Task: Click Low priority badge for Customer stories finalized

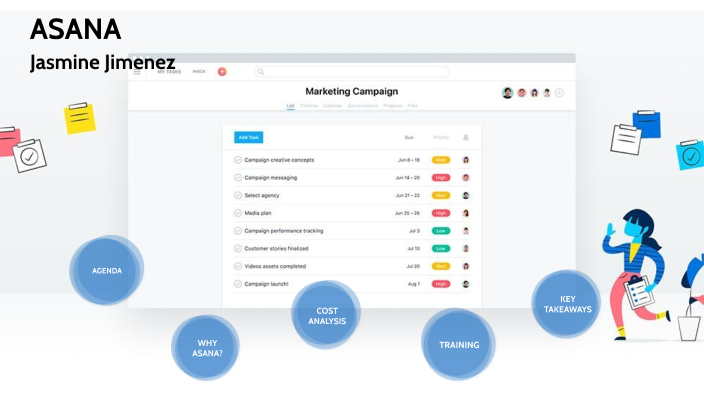Action: click(441, 248)
